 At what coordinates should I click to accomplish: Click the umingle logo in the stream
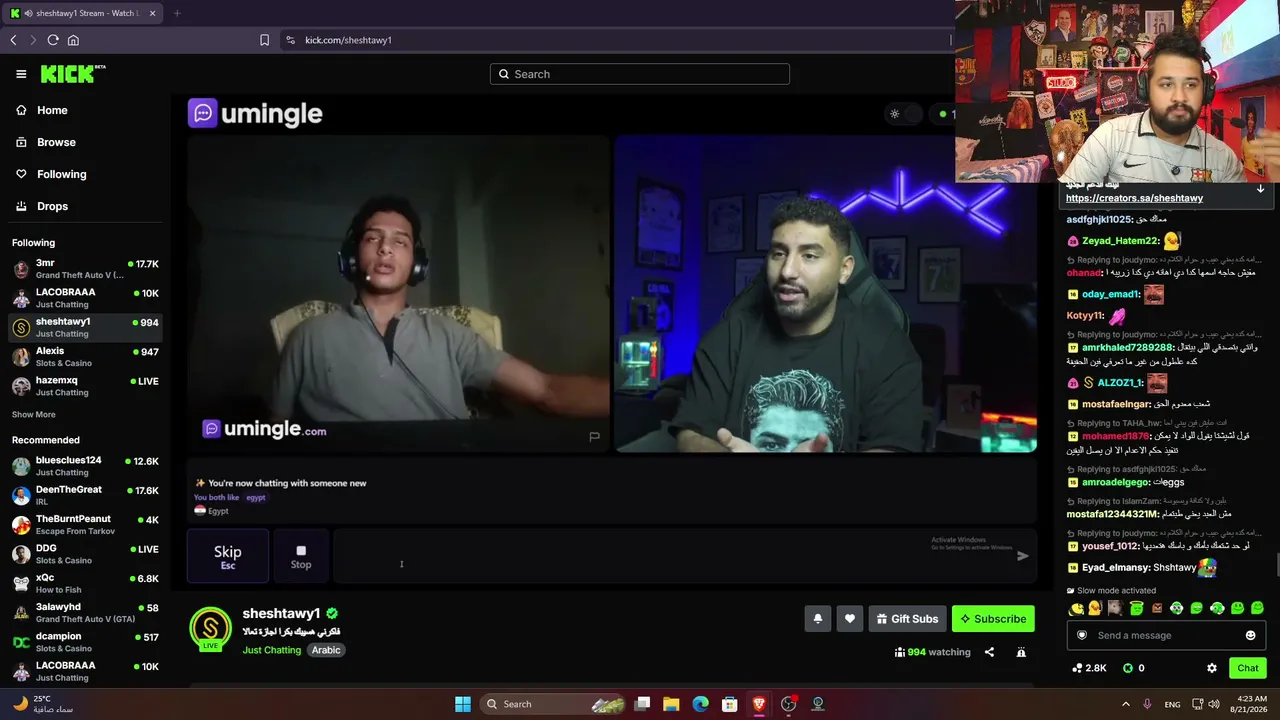(255, 114)
